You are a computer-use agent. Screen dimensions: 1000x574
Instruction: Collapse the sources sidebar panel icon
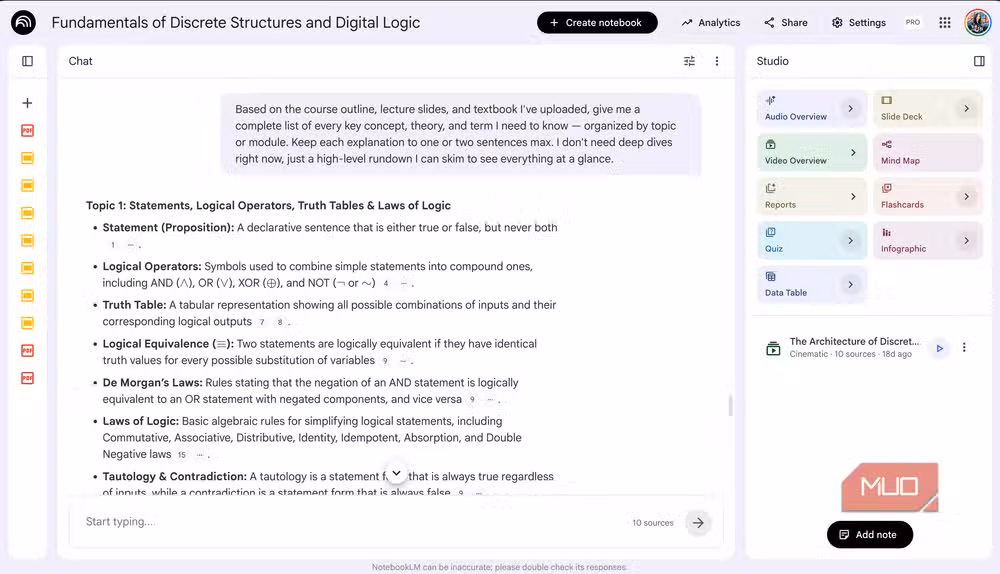(x=27, y=61)
